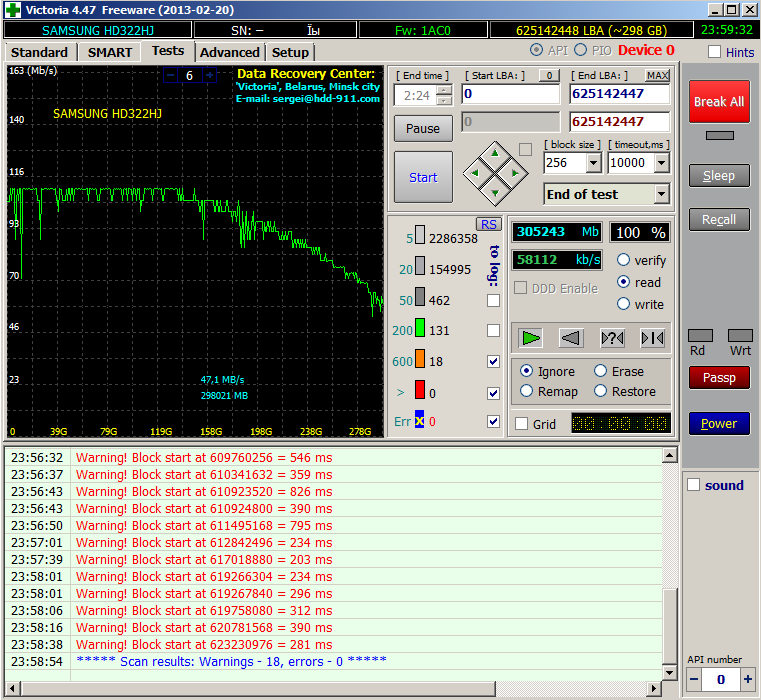Click the RS reset counters button

click(489, 224)
